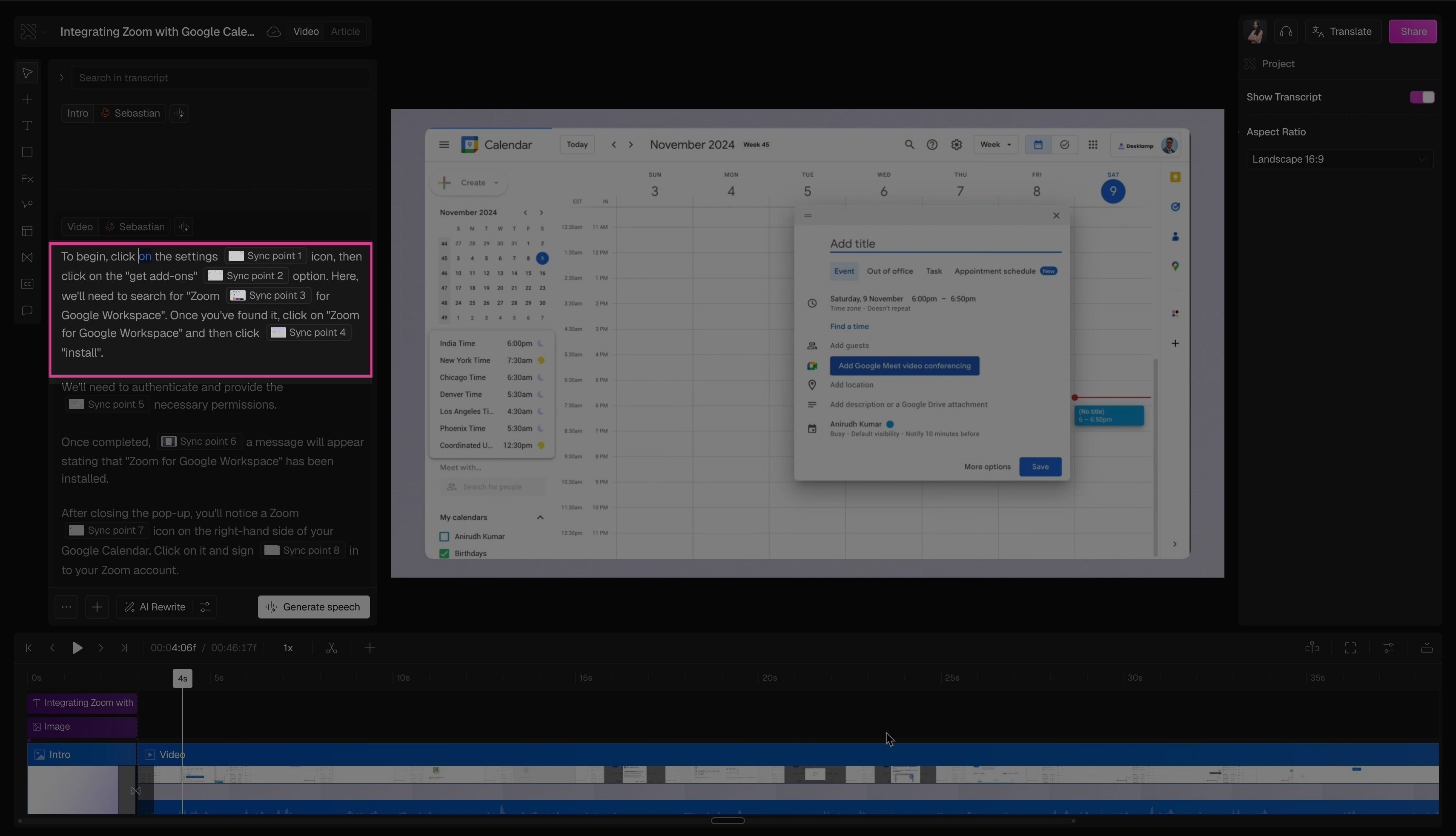This screenshot has width=1456, height=836.
Task: Step forward one frame
Action: pyautogui.click(x=101, y=648)
